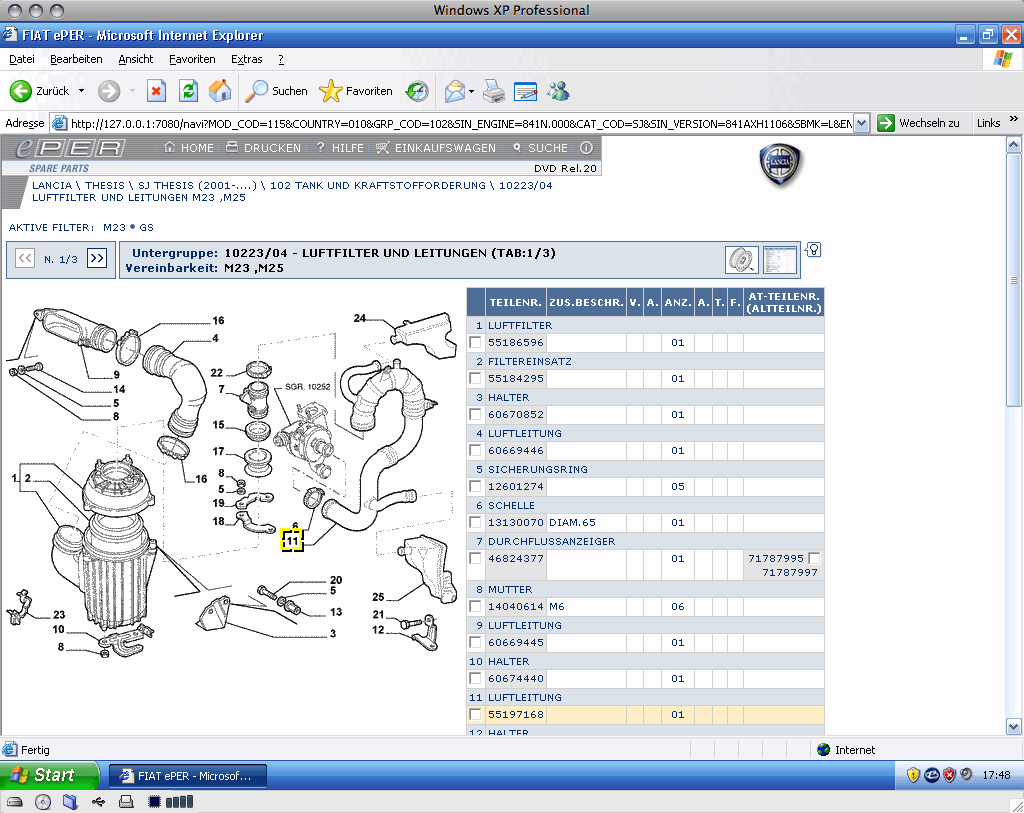Click highlighted callout 11 in the diagram
This screenshot has width=1024, height=813.
pos(292,541)
